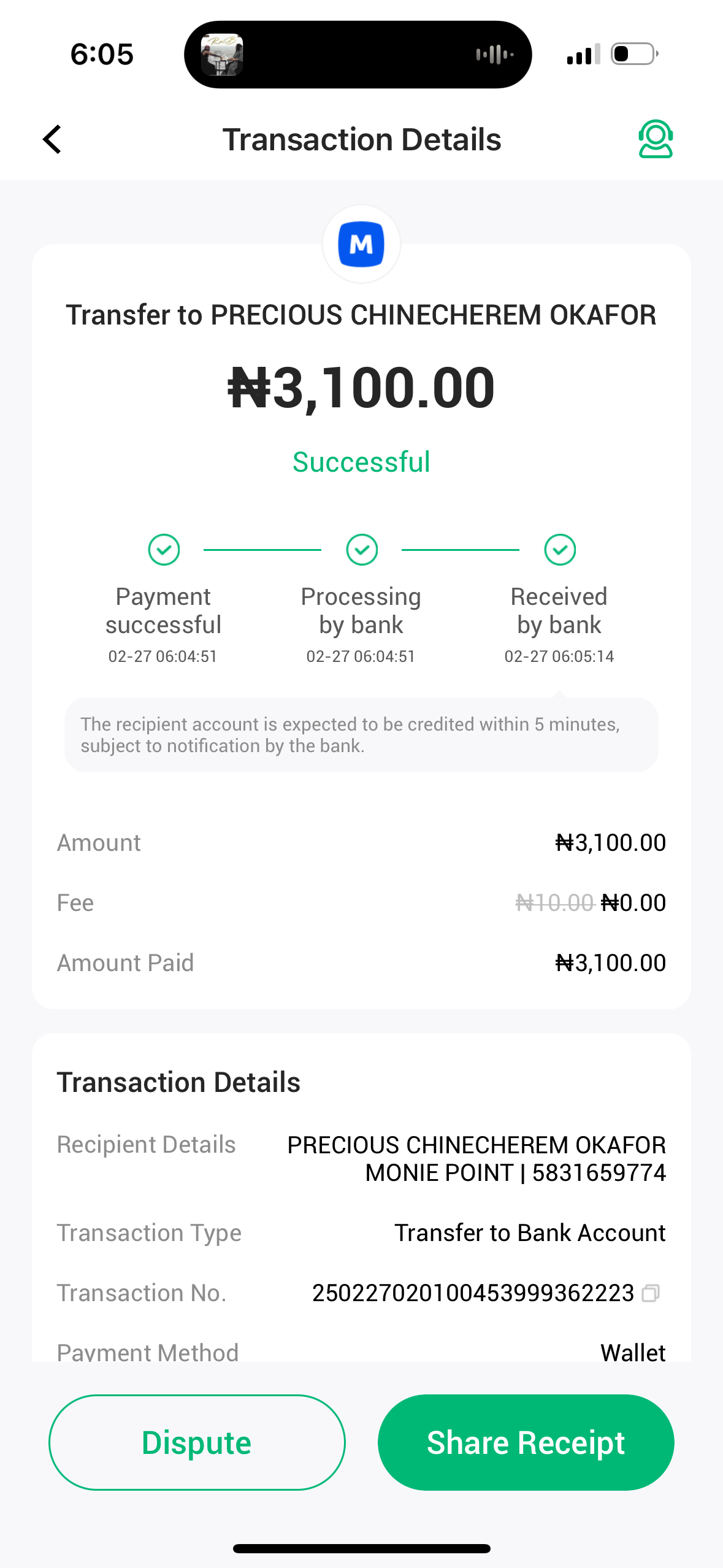Viewport: 723px width, 1568px height.
Task: Tap the Dynamic Island album thumbnail
Action: (222, 55)
